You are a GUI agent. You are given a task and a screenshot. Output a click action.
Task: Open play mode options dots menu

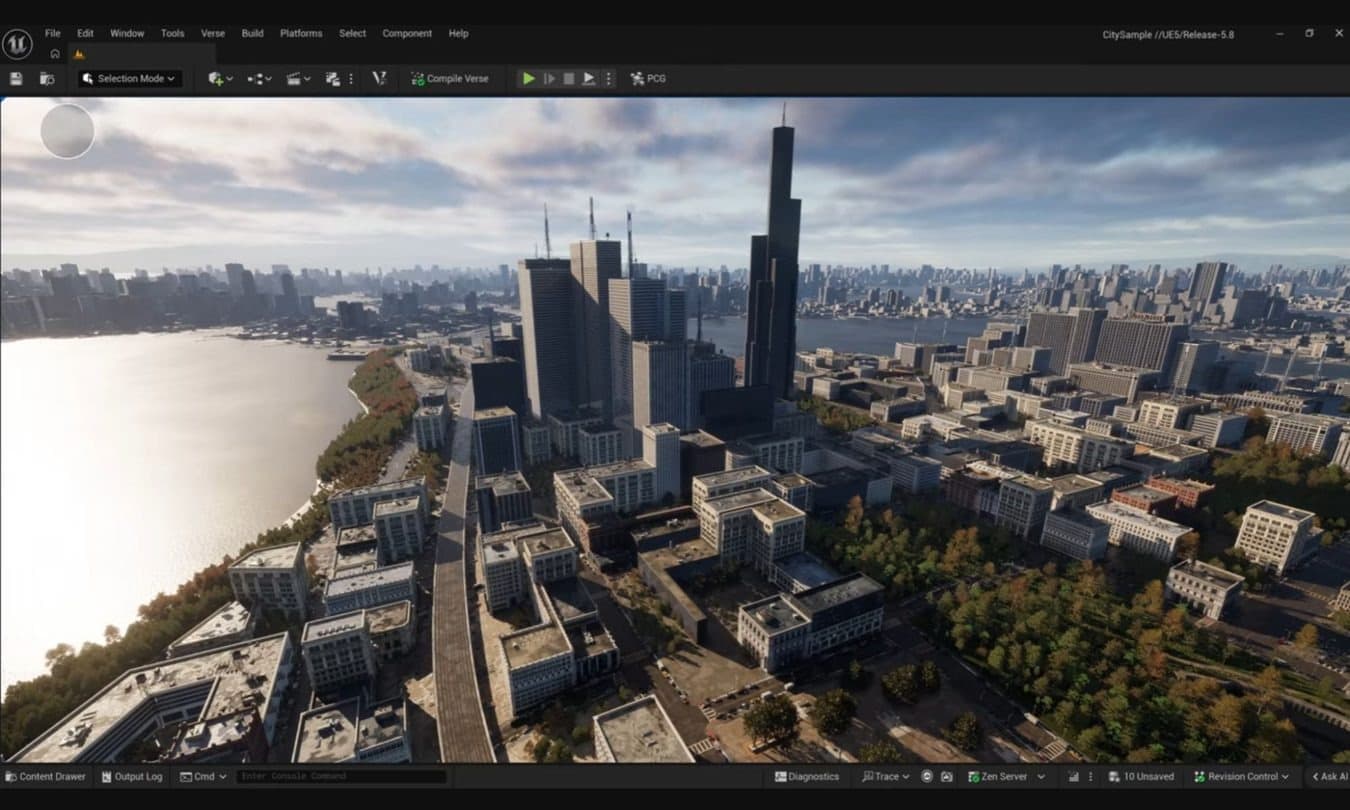(x=608, y=78)
